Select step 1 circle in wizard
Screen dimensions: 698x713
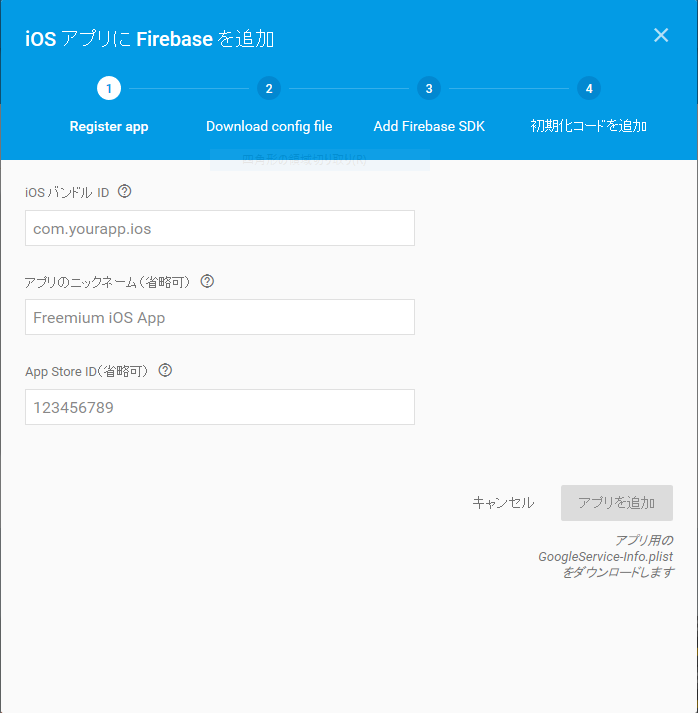coord(109,88)
